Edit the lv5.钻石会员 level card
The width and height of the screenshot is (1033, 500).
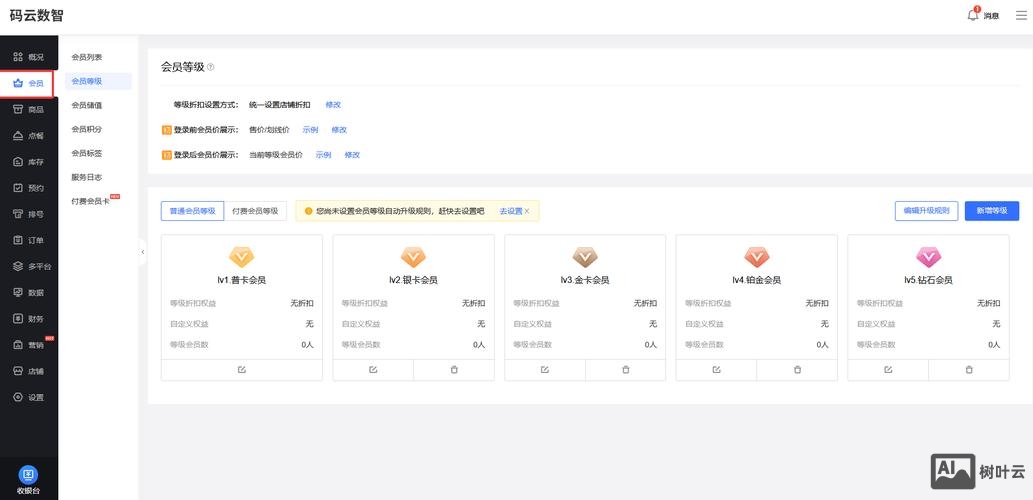click(x=888, y=370)
